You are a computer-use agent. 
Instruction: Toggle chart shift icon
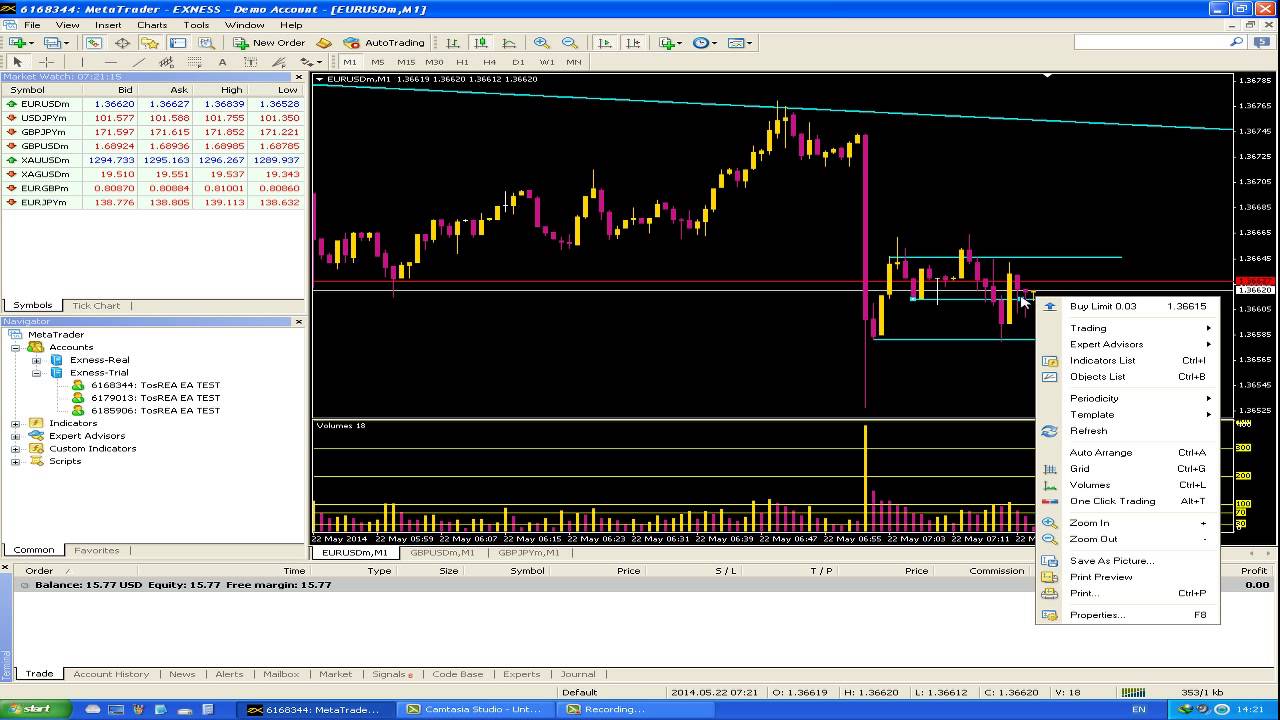coord(632,43)
